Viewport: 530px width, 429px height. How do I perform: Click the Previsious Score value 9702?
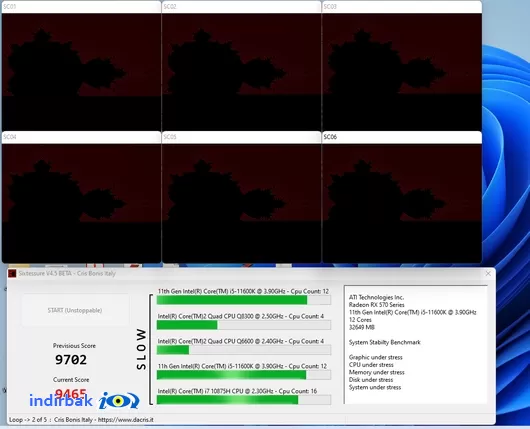71,360
